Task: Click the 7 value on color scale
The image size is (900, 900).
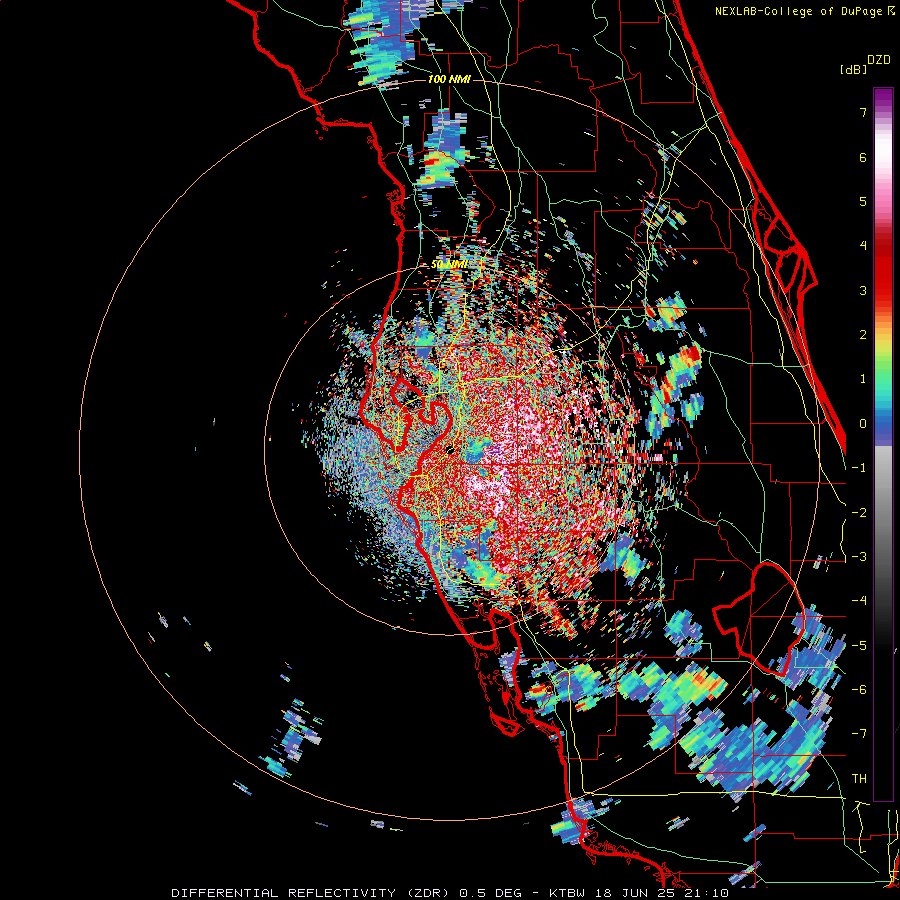Action: click(863, 112)
